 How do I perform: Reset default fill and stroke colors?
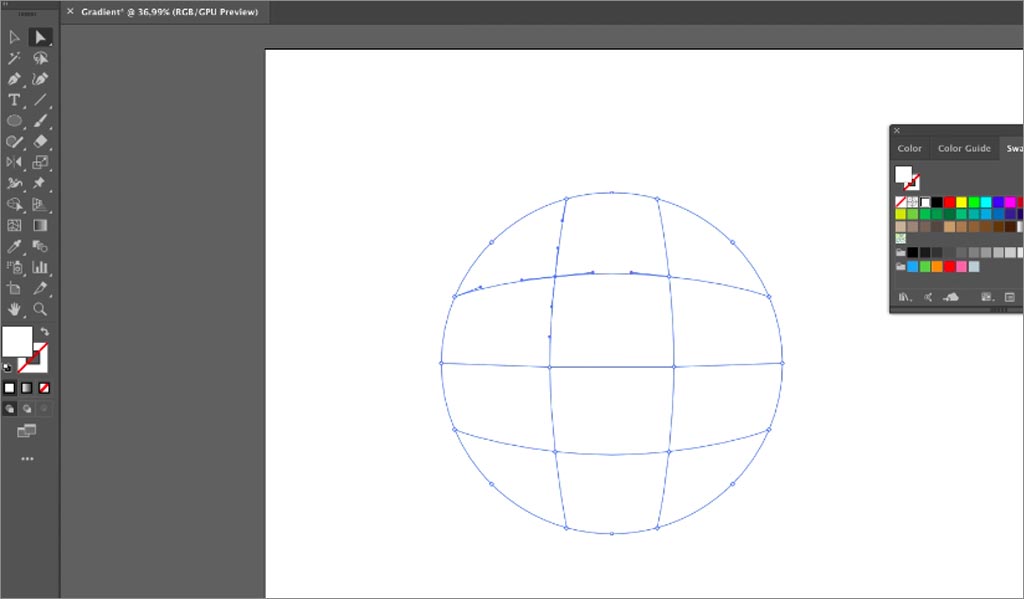click(x=8, y=368)
